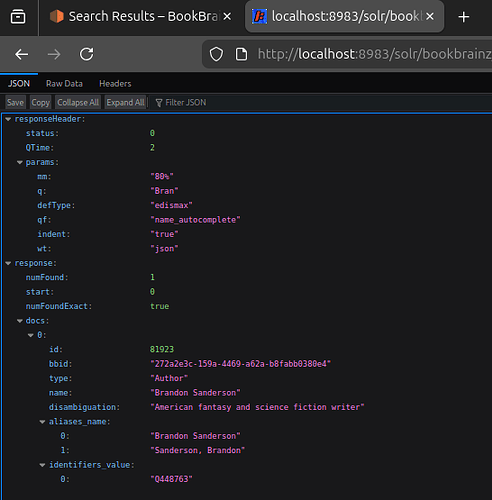This screenshot has height=500, width=492.
Task: Open a new browser tab
Action: [464, 17]
